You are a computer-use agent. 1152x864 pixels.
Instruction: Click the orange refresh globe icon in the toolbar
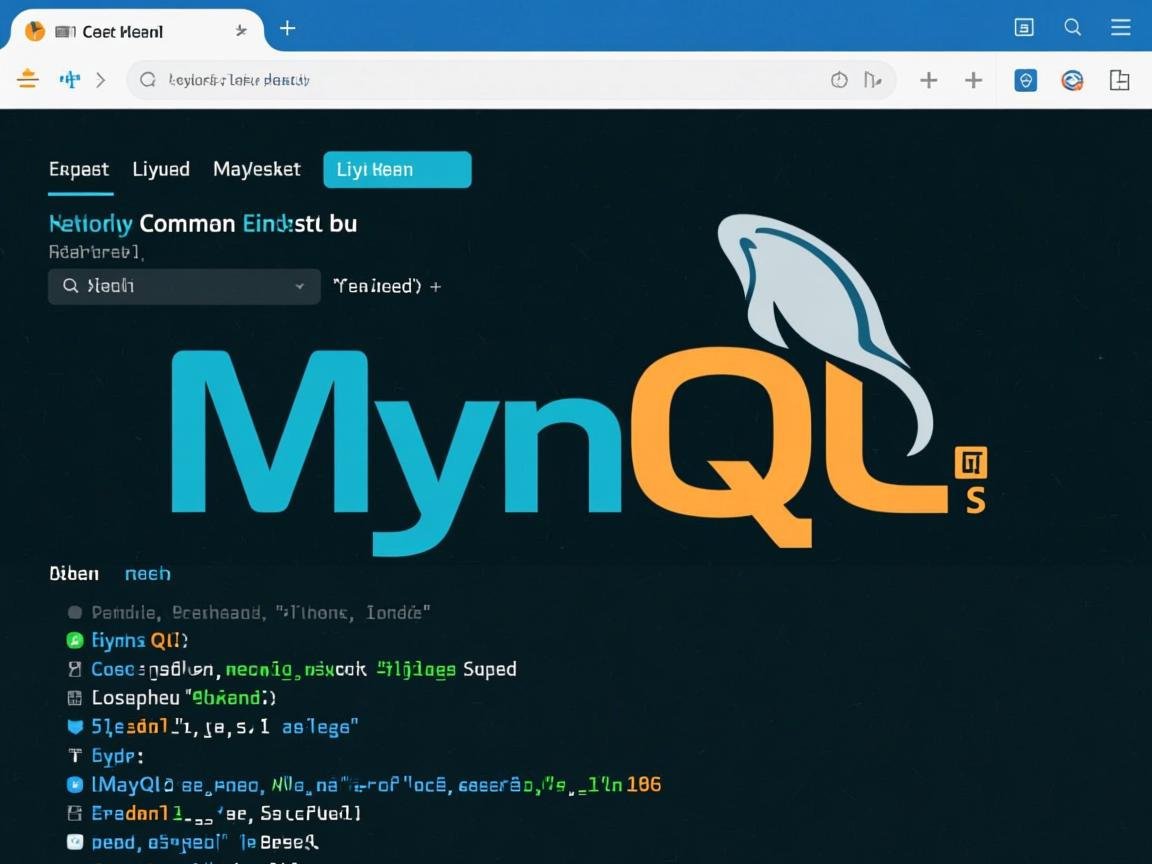tap(1072, 80)
